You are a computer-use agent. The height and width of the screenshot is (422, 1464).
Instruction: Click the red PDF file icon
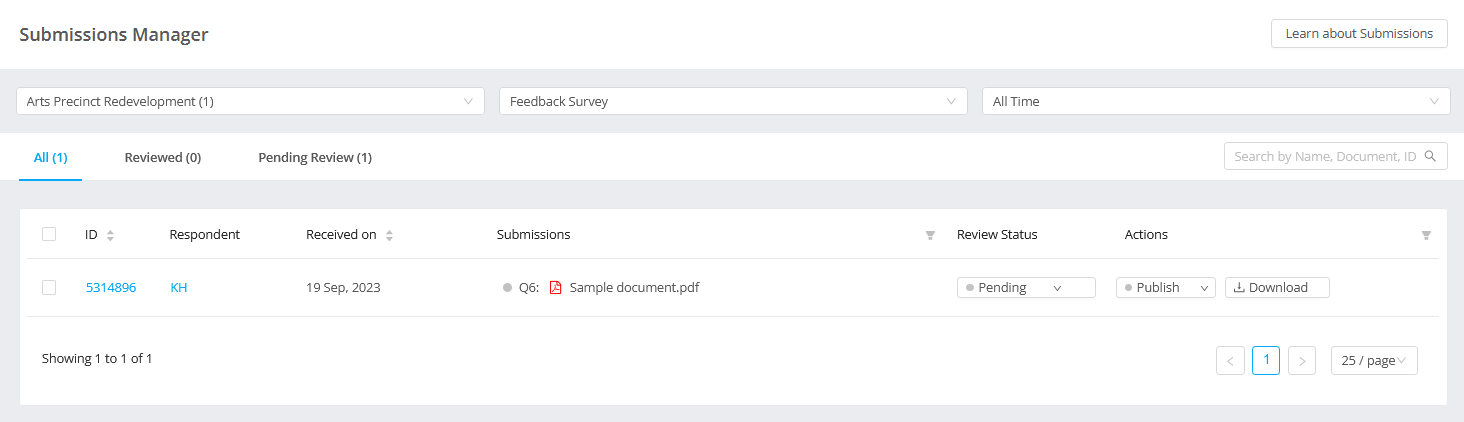click(556, 287)
